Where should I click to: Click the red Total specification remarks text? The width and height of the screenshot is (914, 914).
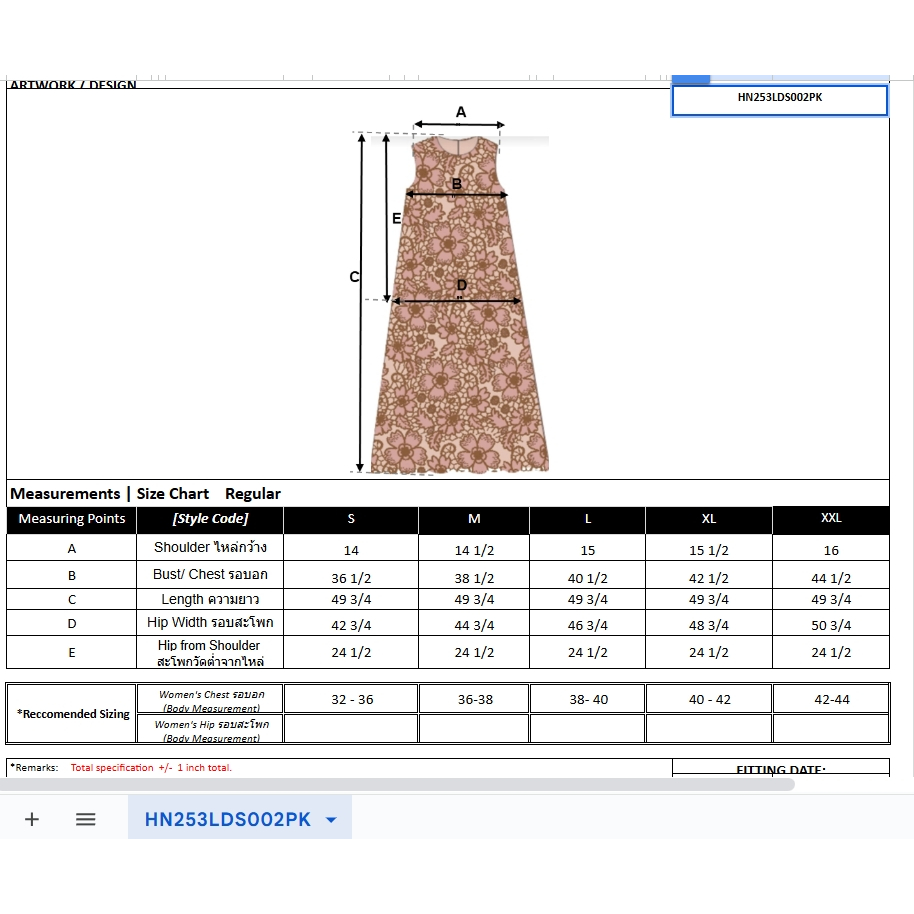click(150, 768)
